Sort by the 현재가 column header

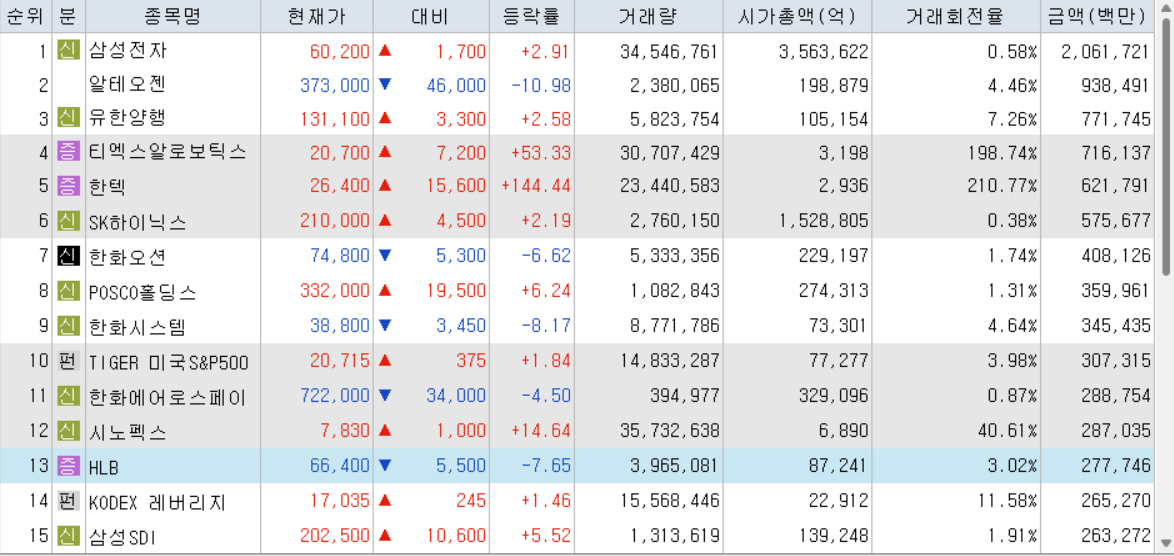pos(317,16)
